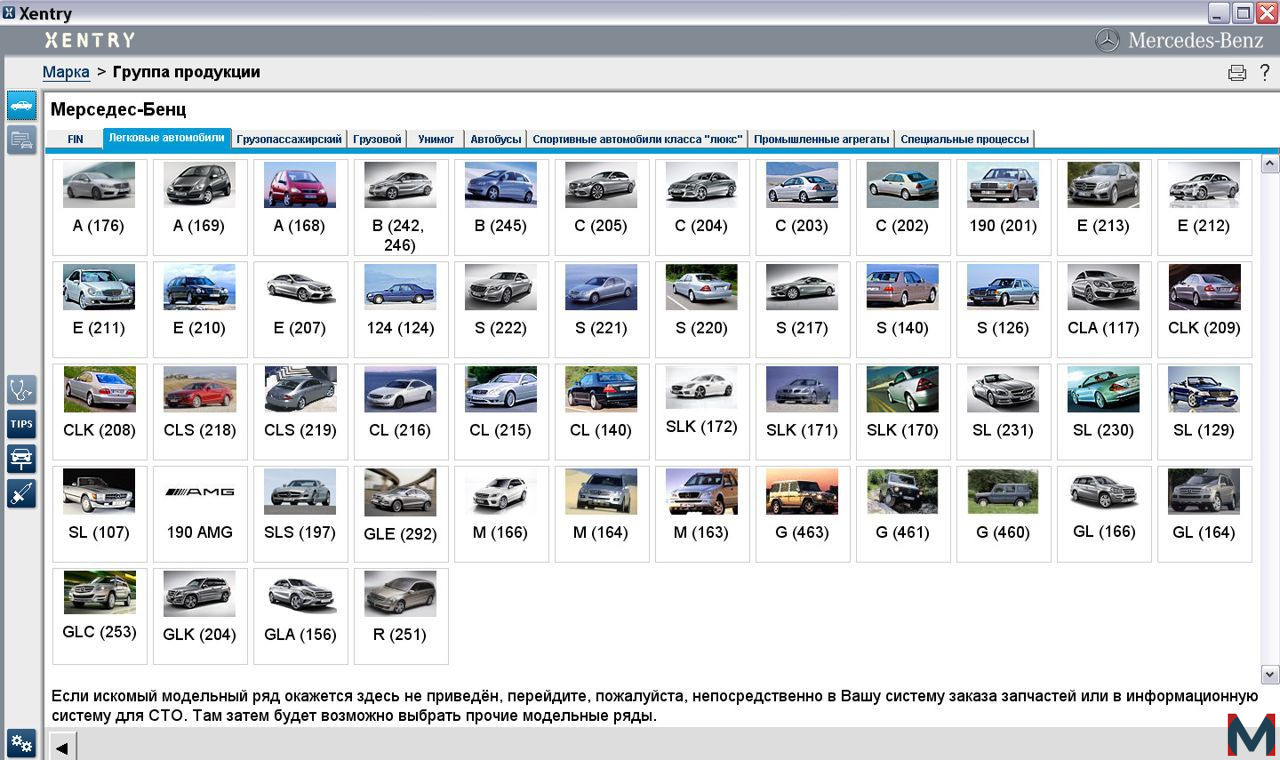Go back with the left arrow button
Viewport: 1280px width, 760px height.
tap(61, 746)
